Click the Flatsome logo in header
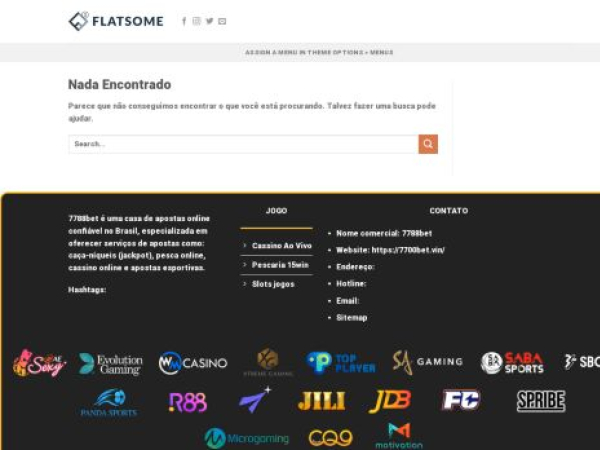600x450 pixels. (x=116, y=21)
